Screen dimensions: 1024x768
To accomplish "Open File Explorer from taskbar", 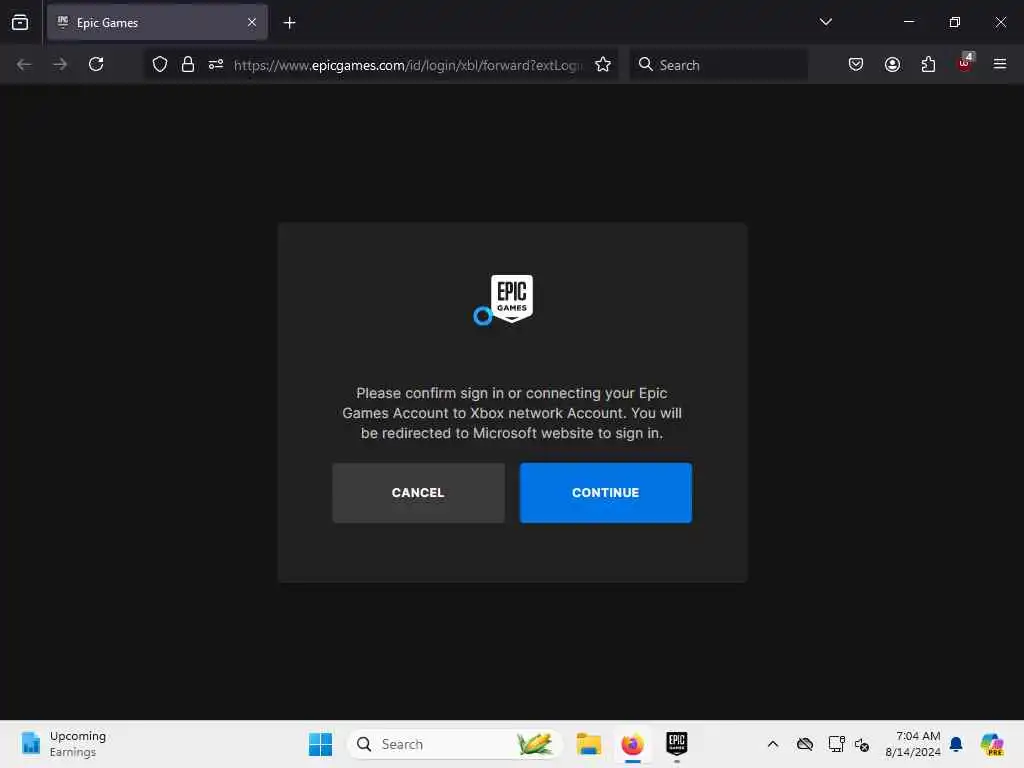I will [588, 744].
